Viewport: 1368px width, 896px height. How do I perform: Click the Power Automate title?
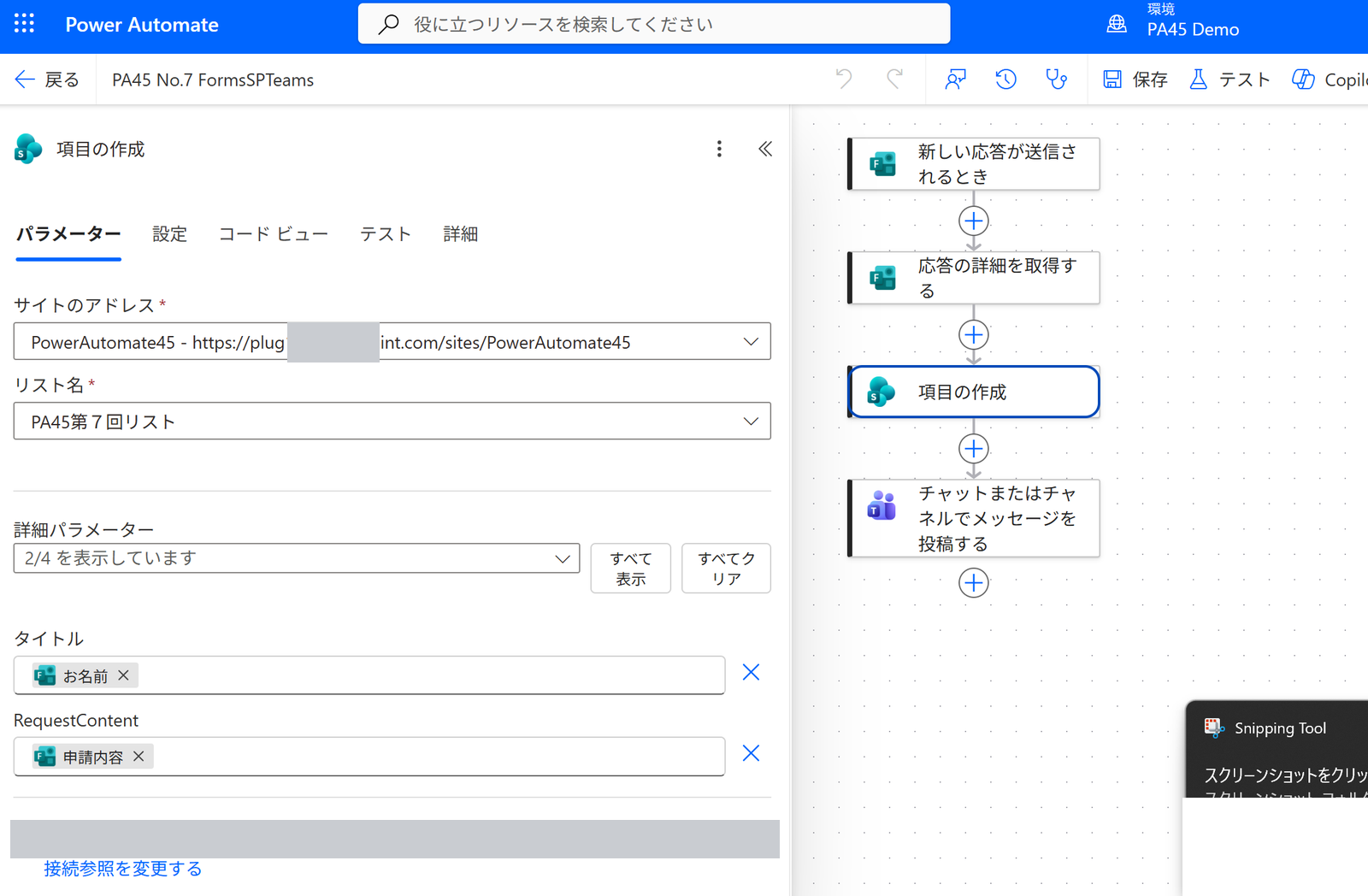click(x=142, y=25)
